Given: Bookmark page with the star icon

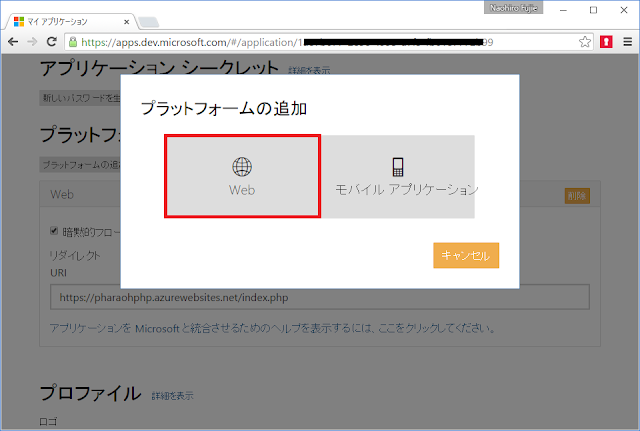Looking at the screenshot, I should pos(584,42).
